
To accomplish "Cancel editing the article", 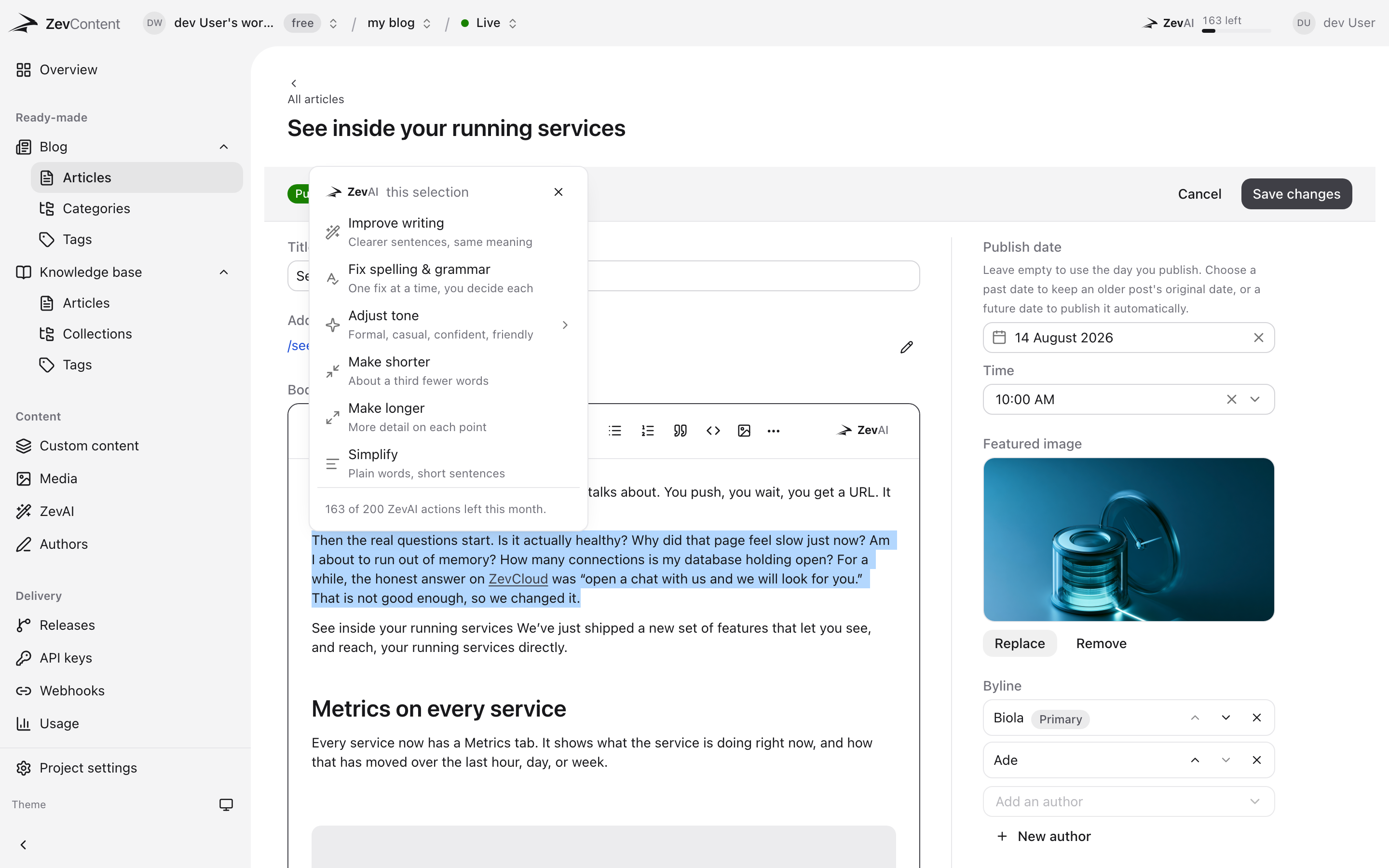I will pyautogui.click(x=1199, y=194).
